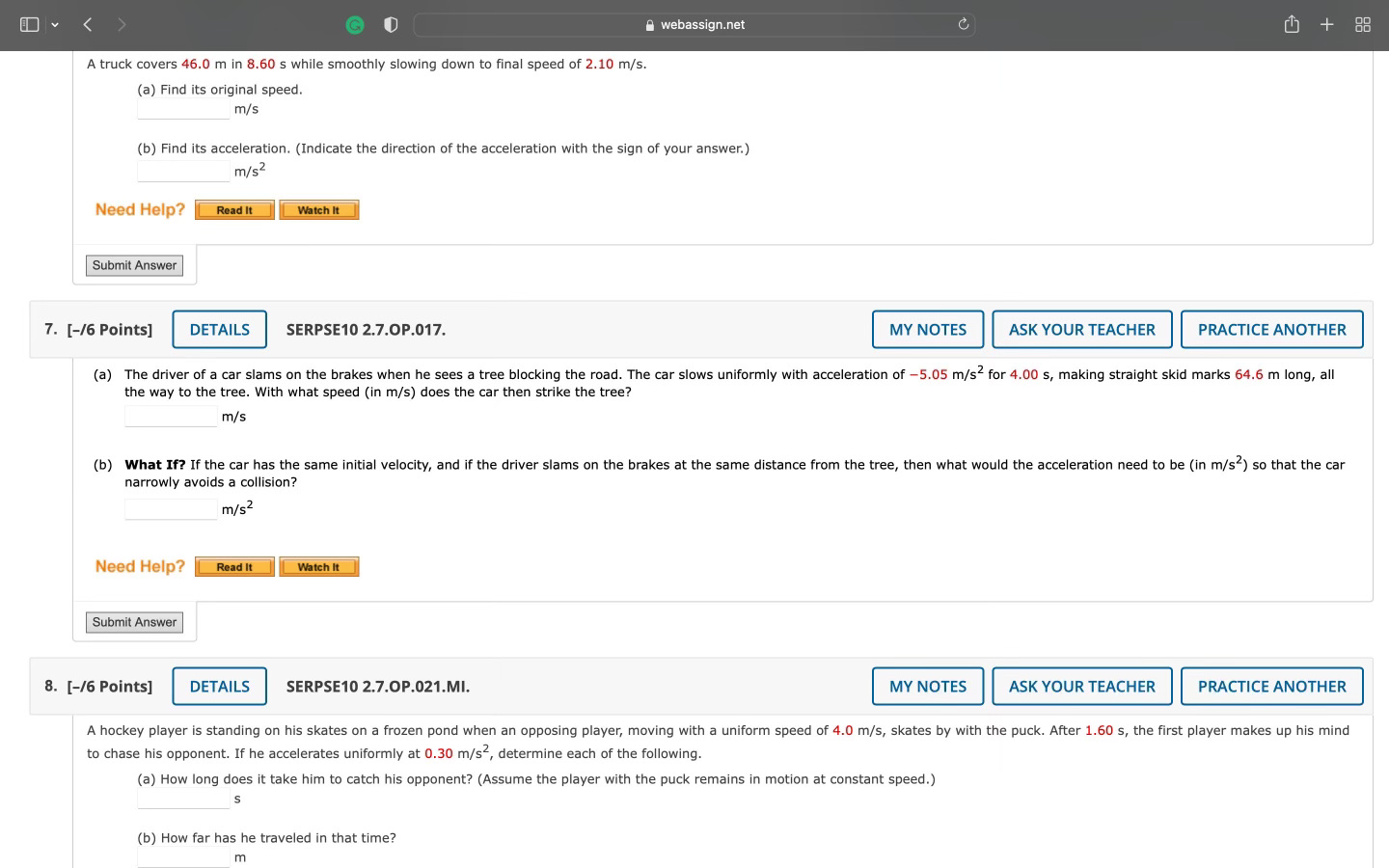Submit the answer for question 7
This screenshot has height=868, width=1389.
click(x=134, y=622)
